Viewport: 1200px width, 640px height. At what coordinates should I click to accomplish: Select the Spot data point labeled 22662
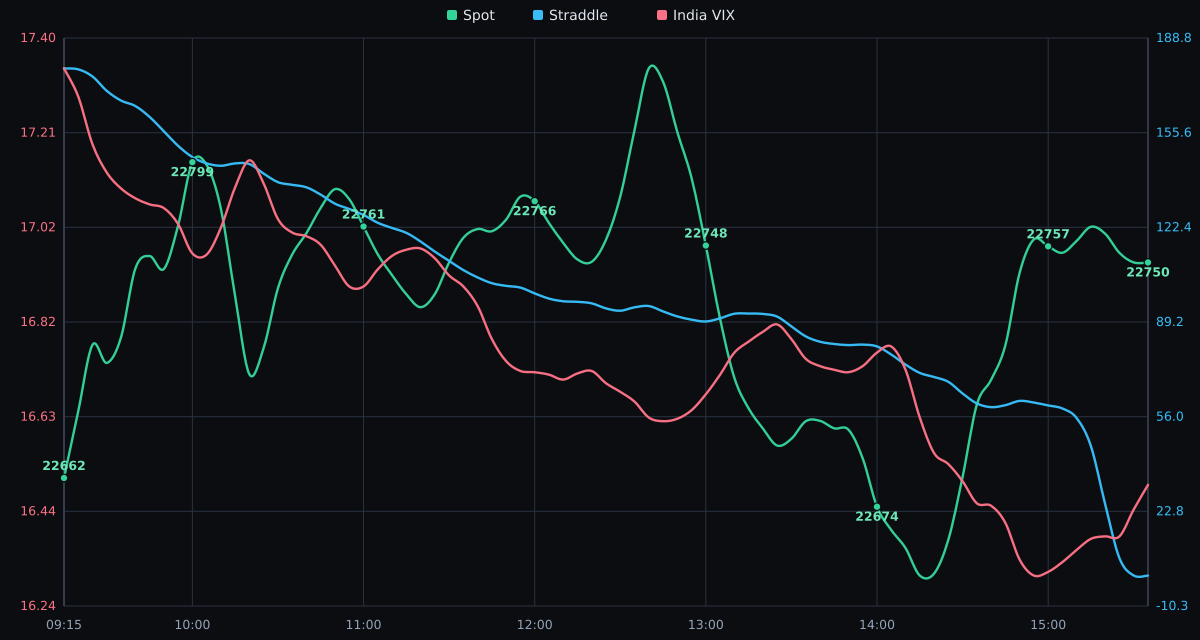point(64,478)
